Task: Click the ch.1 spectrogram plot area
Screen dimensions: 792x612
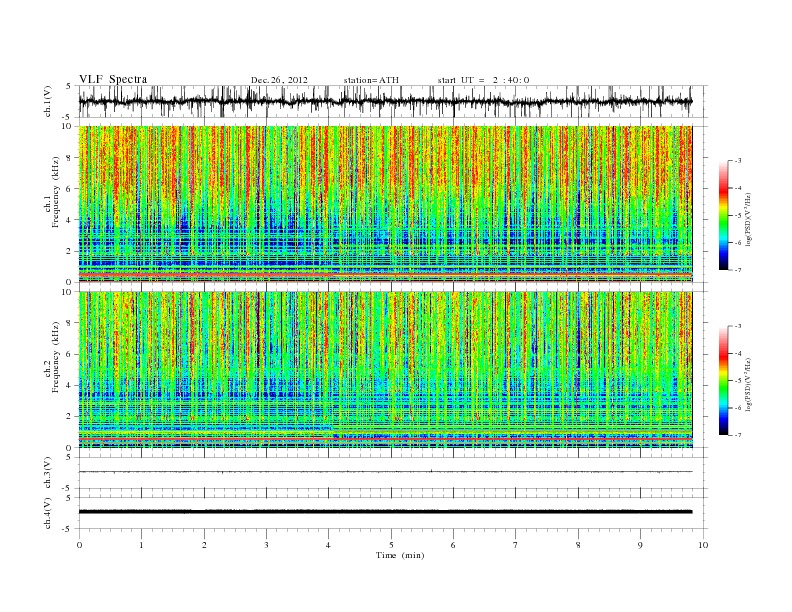Action: (385, 204)
